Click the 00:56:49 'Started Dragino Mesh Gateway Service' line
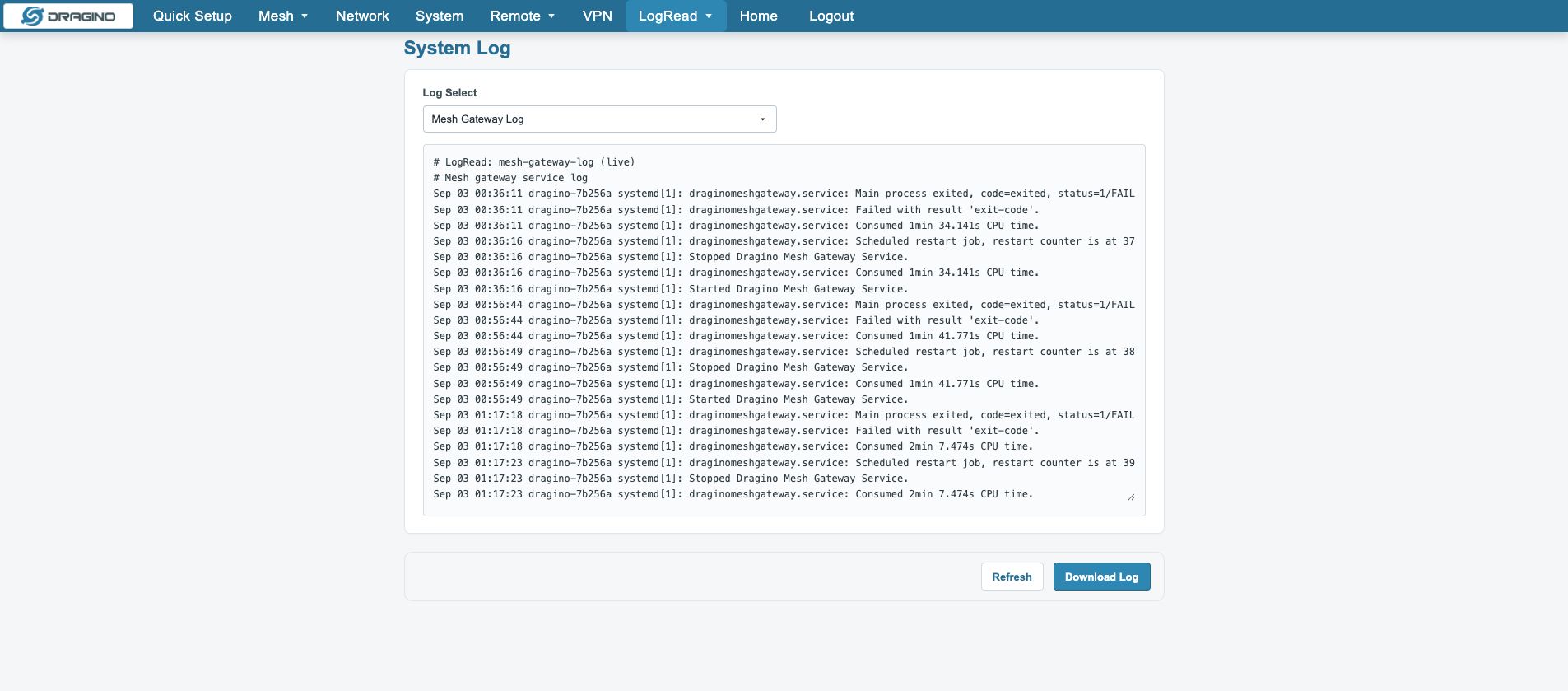Viewport: 1568px width, 691px height. tap(671, 399)
